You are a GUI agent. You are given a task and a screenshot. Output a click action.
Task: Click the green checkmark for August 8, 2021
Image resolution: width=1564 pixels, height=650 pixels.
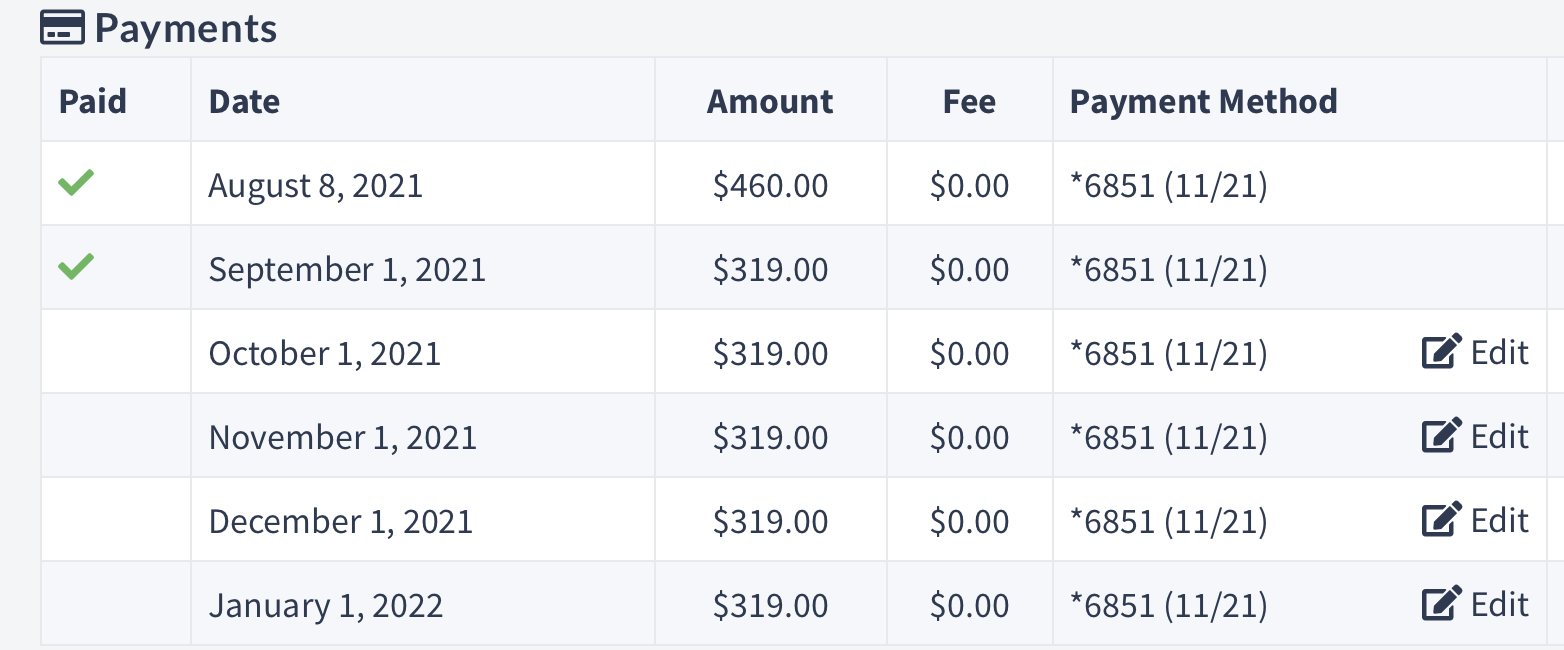pos(76,184)
